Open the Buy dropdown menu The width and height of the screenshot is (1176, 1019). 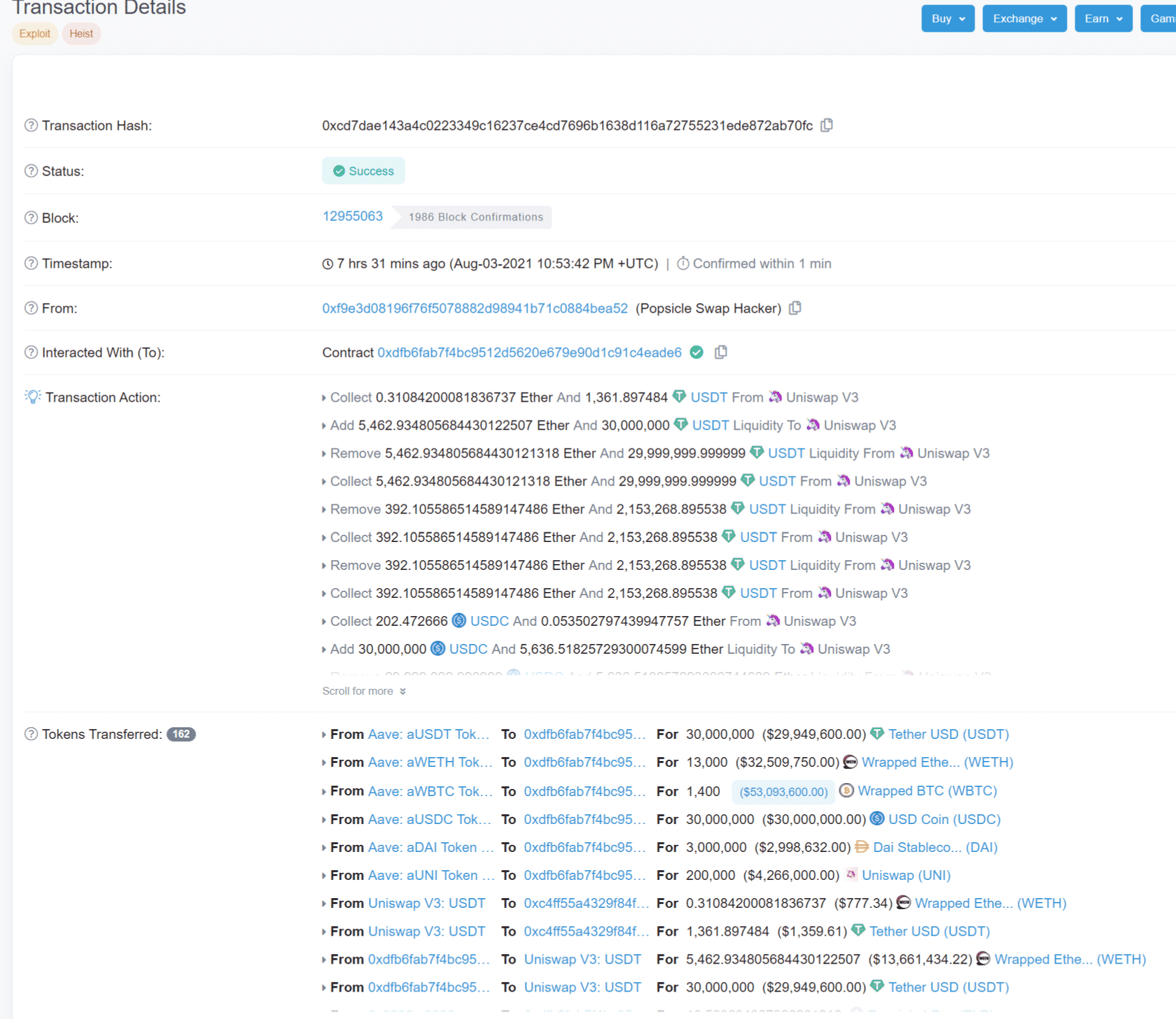[x=947, y=19]
